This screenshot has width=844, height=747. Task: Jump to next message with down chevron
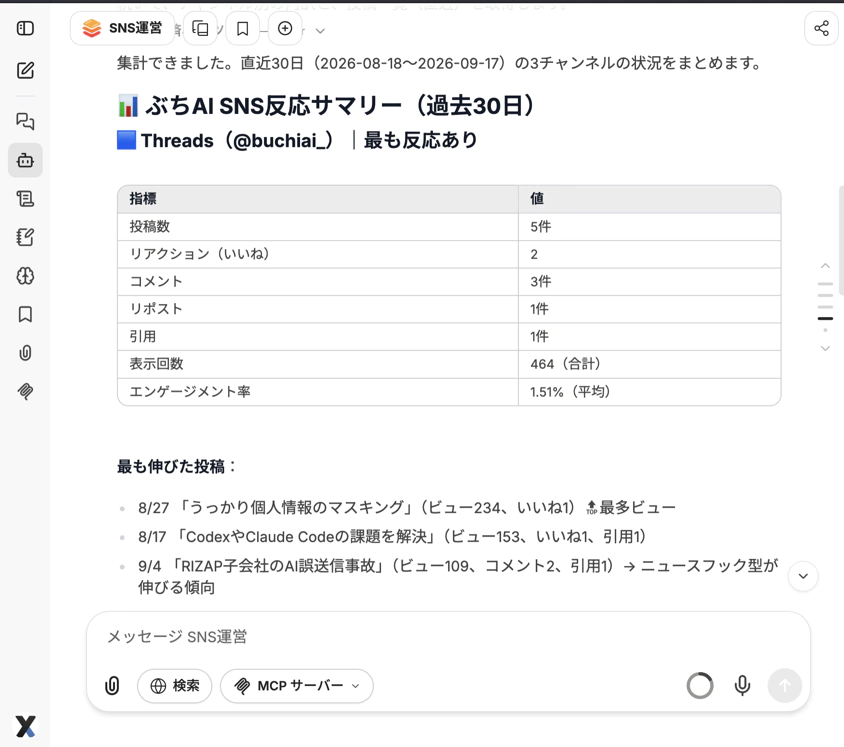(x=825, y=349)
